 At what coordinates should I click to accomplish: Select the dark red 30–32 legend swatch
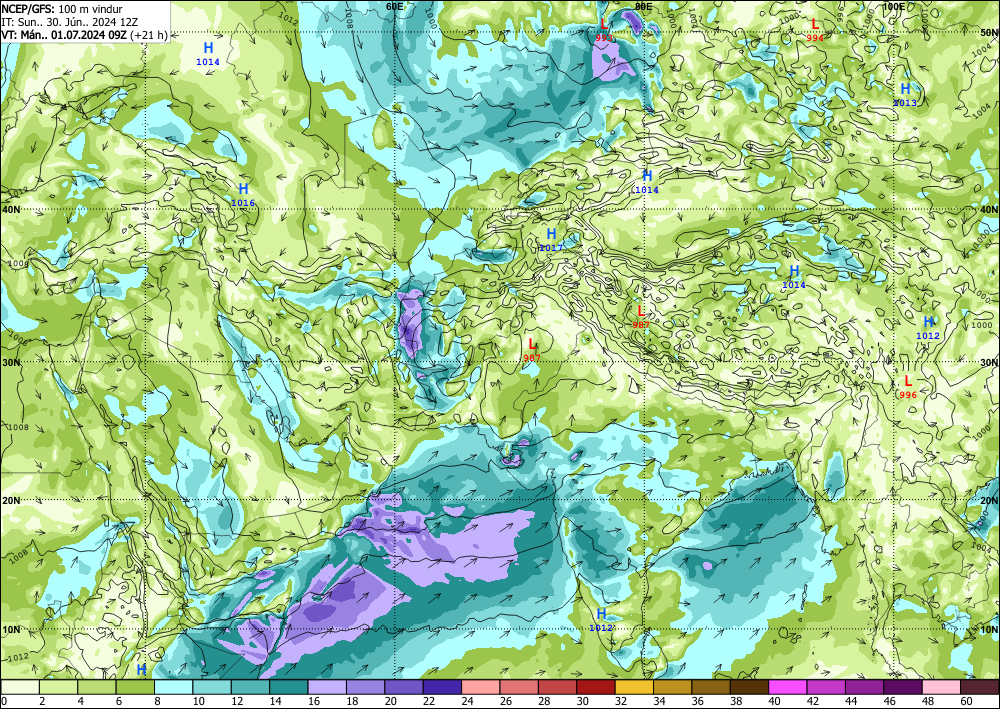pyautogui.click(x=596, y=687)
